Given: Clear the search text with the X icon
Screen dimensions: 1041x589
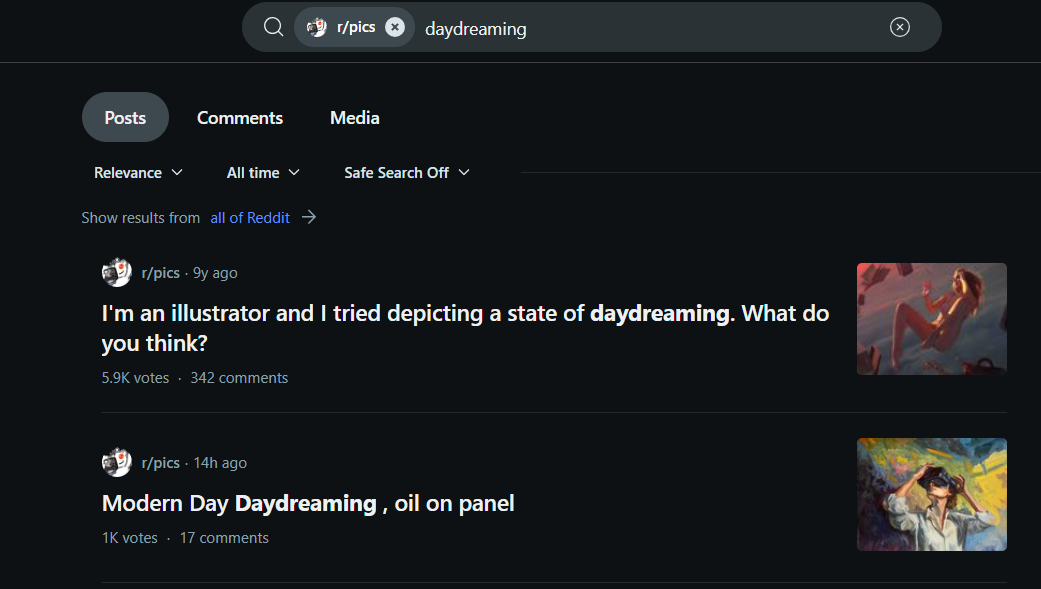Looking at the screenshot, I should 900,27.
